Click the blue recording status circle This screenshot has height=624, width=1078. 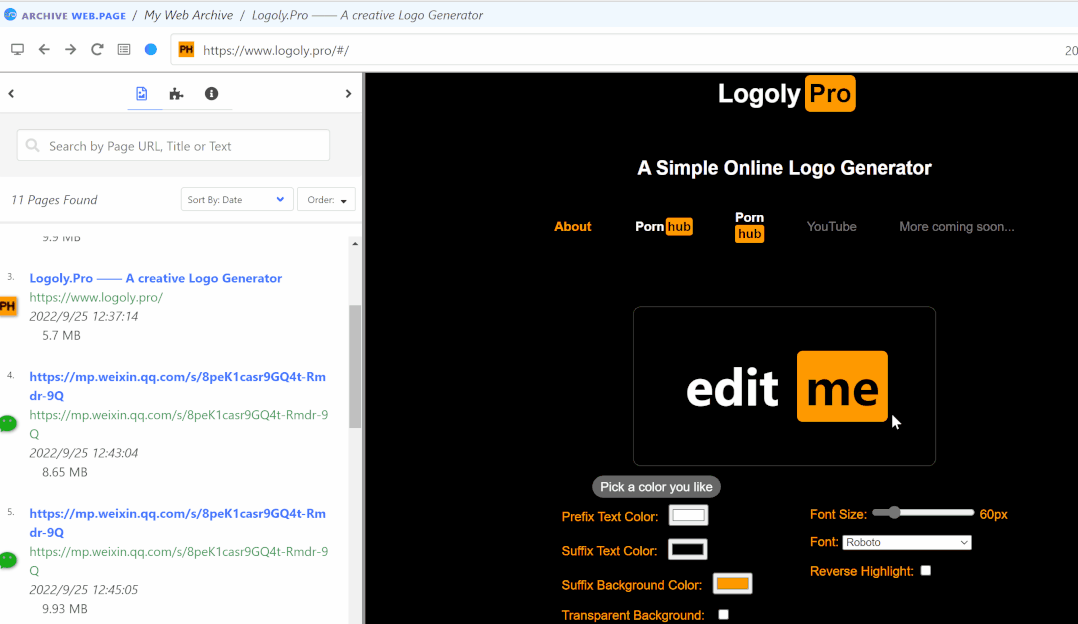point(151,49)
